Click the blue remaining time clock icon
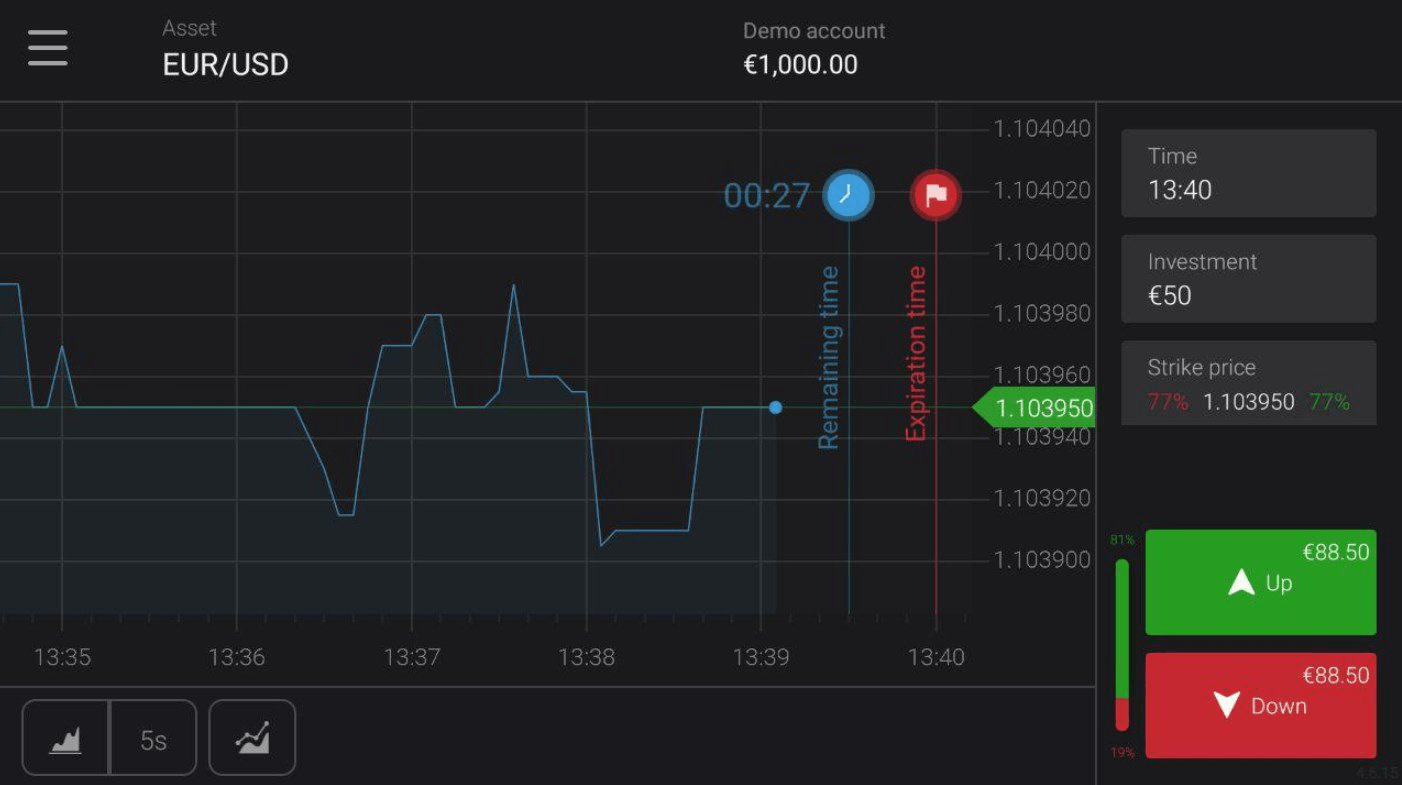 848,195
